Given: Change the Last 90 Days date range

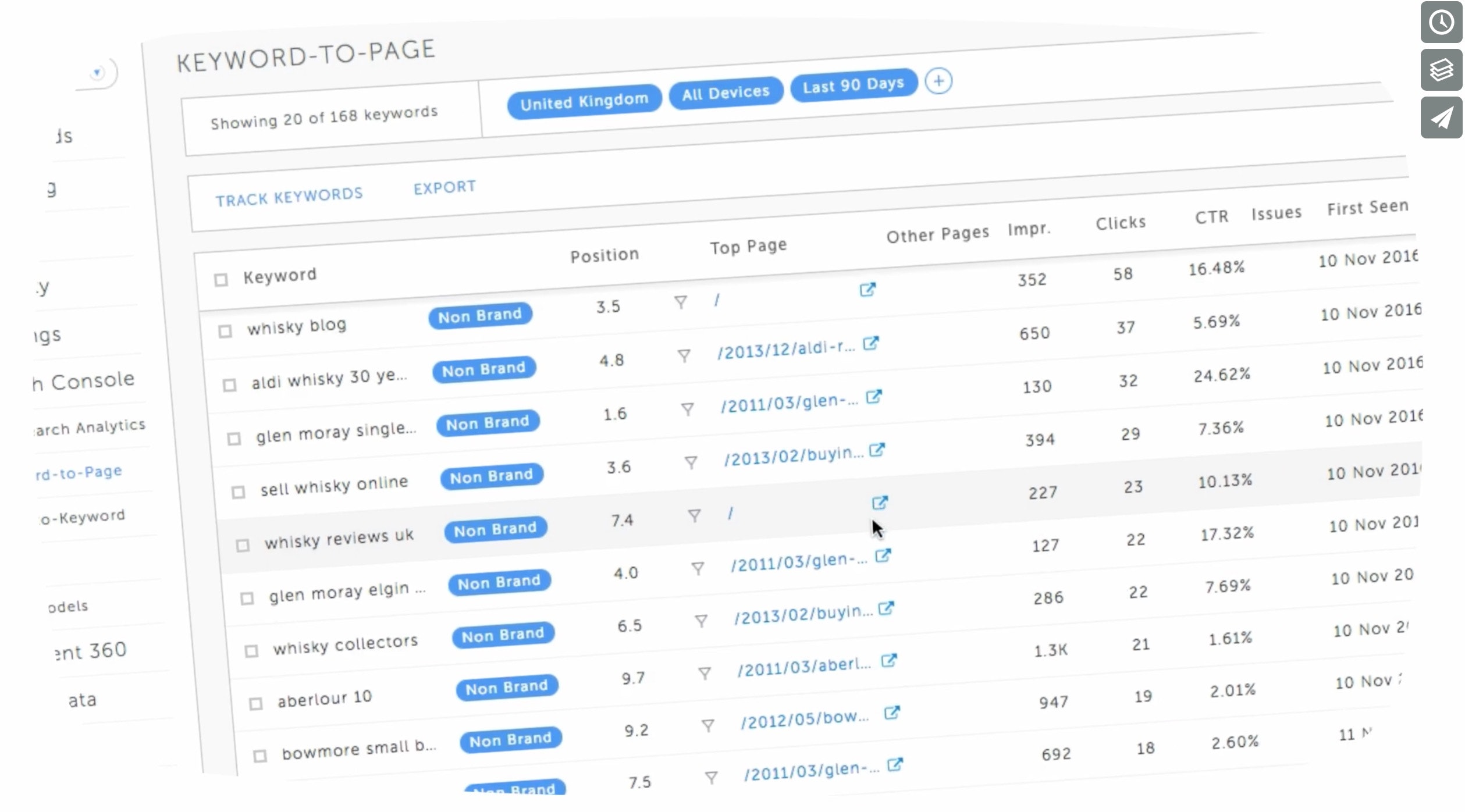Looking at the screenshot, I should pyautogui.click(x=853, y=85).
